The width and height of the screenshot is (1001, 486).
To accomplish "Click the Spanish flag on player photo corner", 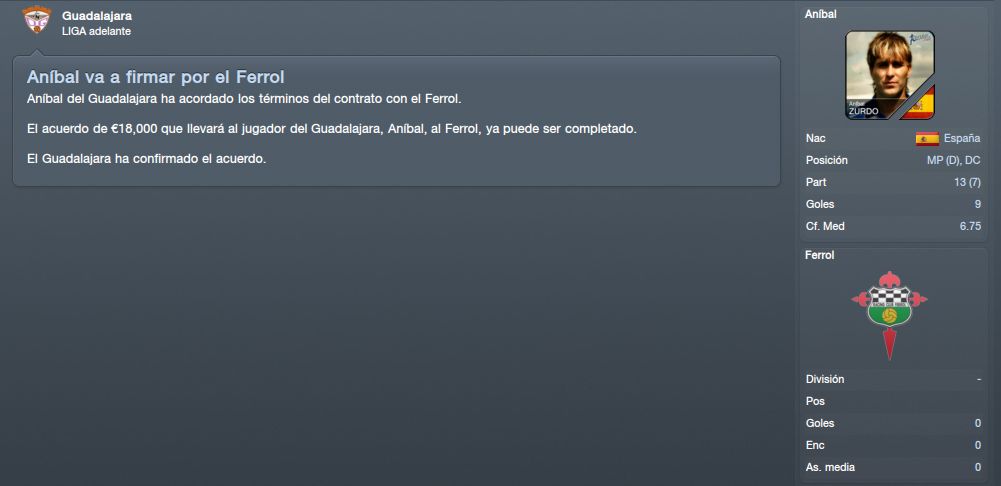I will (921, 105).
